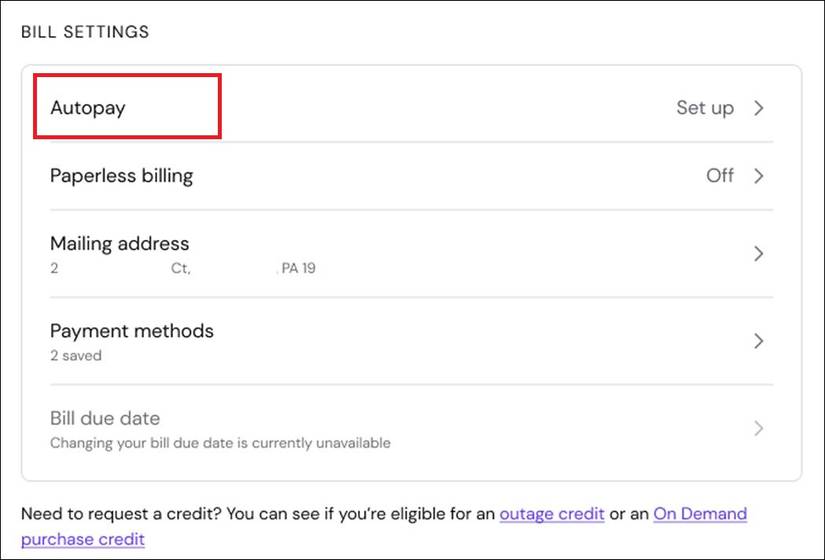The width and height of the screenshot is (825, 560).
Task: Open the 'On Demand purchase credit' link
Action: (x=699, y=514)
